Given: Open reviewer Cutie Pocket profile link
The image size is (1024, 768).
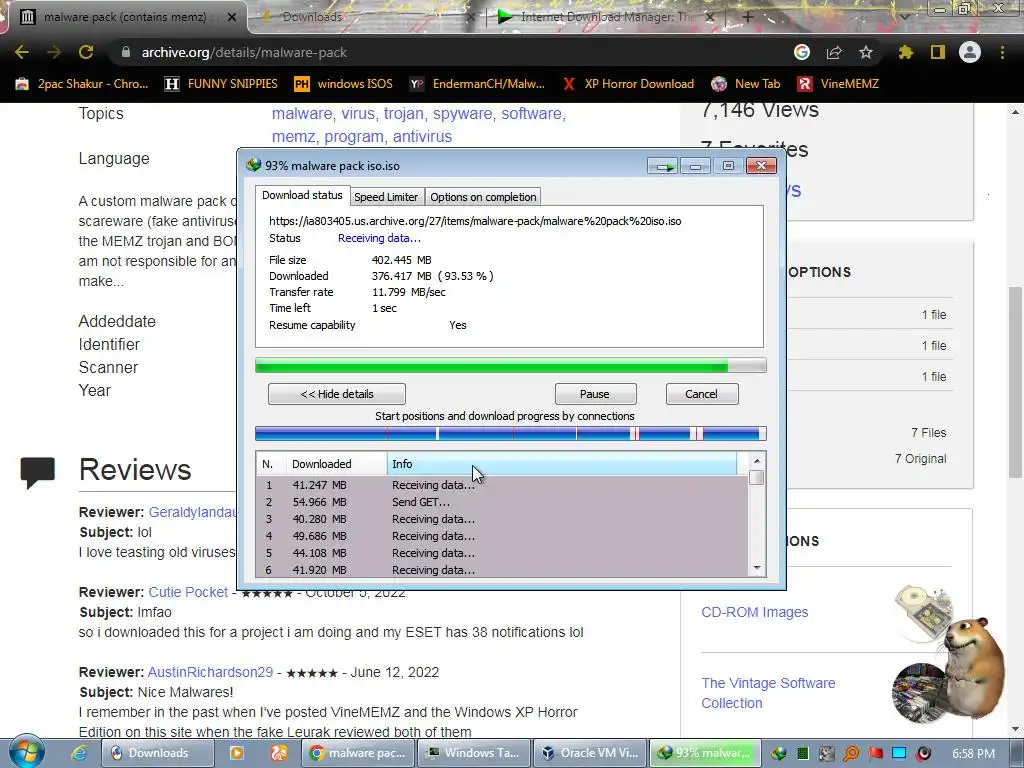Looking at the screenshot, I should [188, 592].
